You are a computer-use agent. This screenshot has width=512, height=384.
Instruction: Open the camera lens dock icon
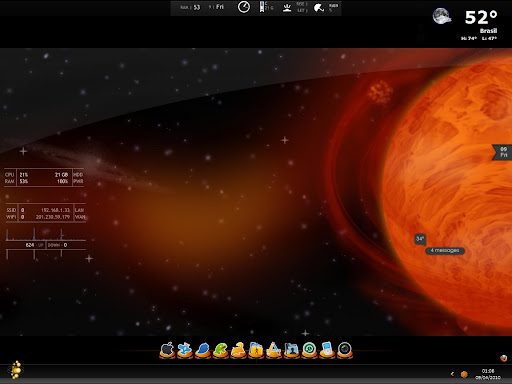pos(345,350)
